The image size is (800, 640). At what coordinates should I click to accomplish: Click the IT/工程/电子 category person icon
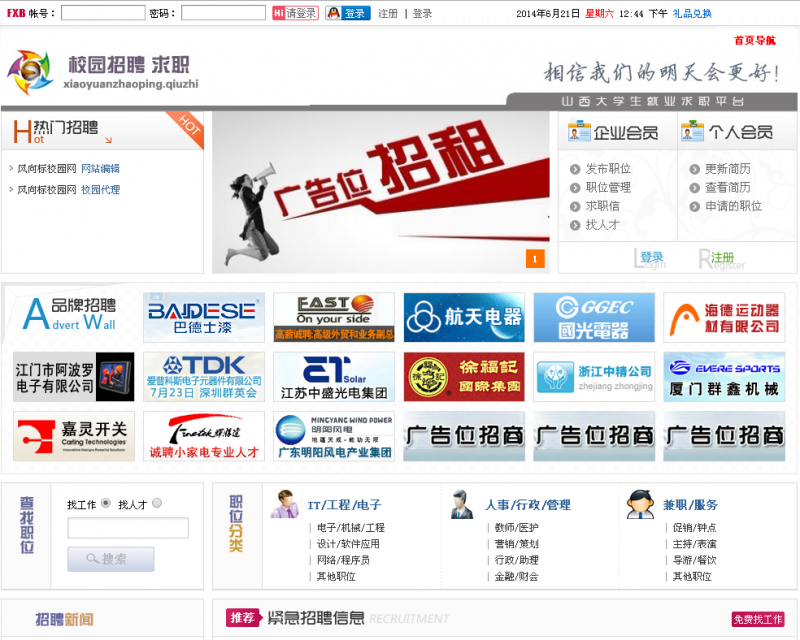285,504
